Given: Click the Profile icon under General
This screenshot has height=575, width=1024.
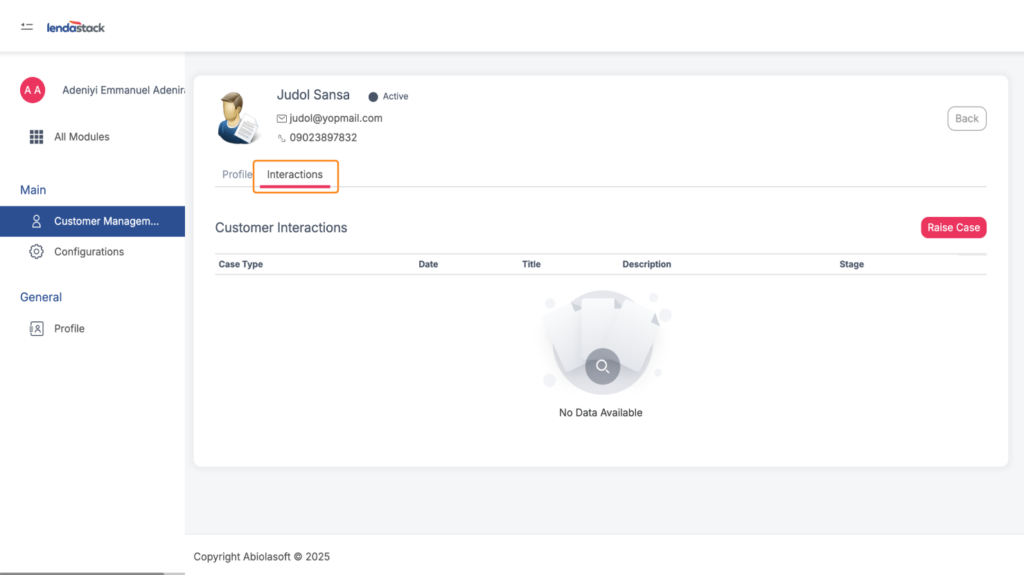Looking at the screenshot, I should [x=36, y=328].
